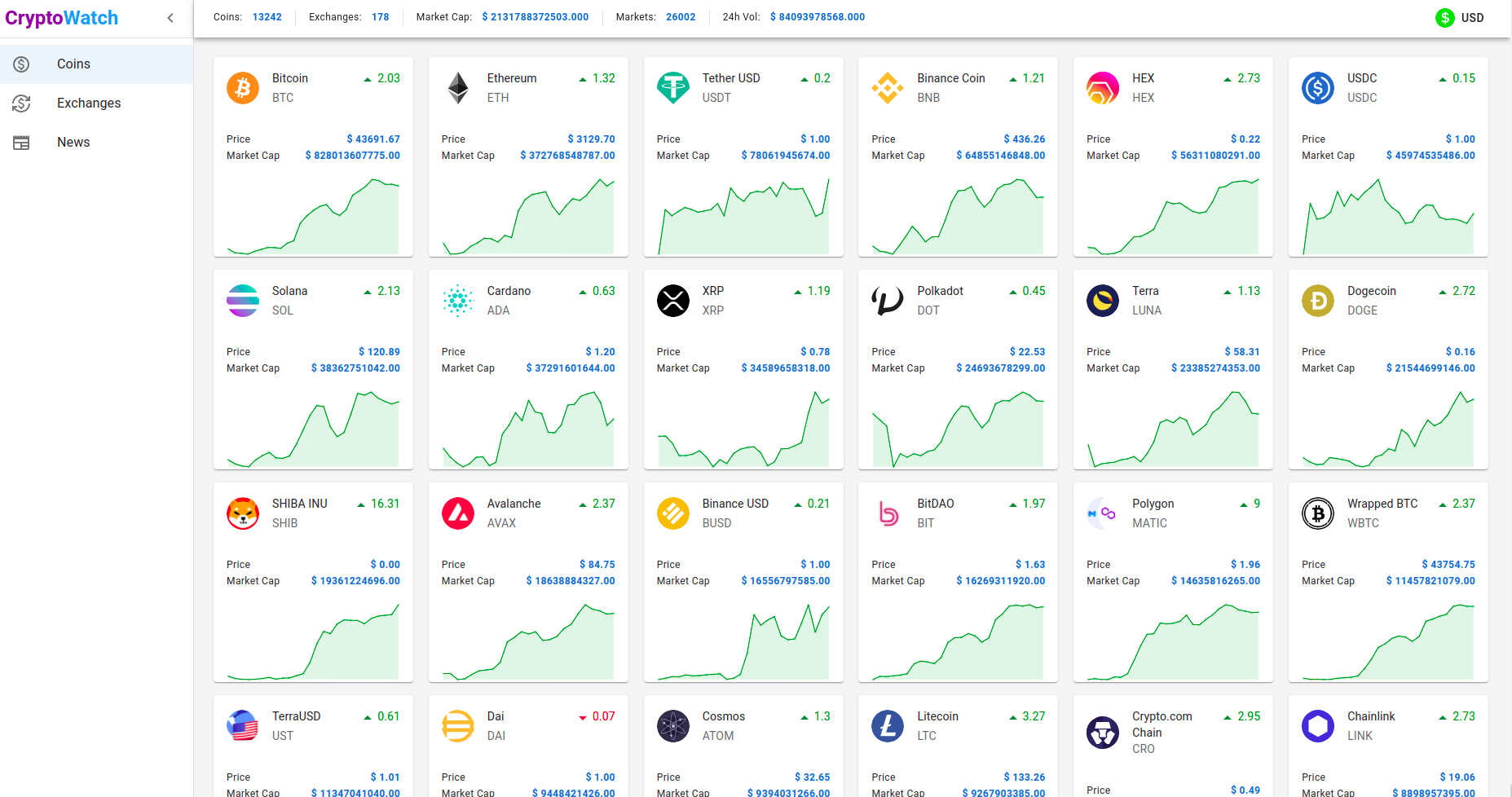1512x797 pixels.
Task: Click the Coins count 13242
Action: point(267,17)
